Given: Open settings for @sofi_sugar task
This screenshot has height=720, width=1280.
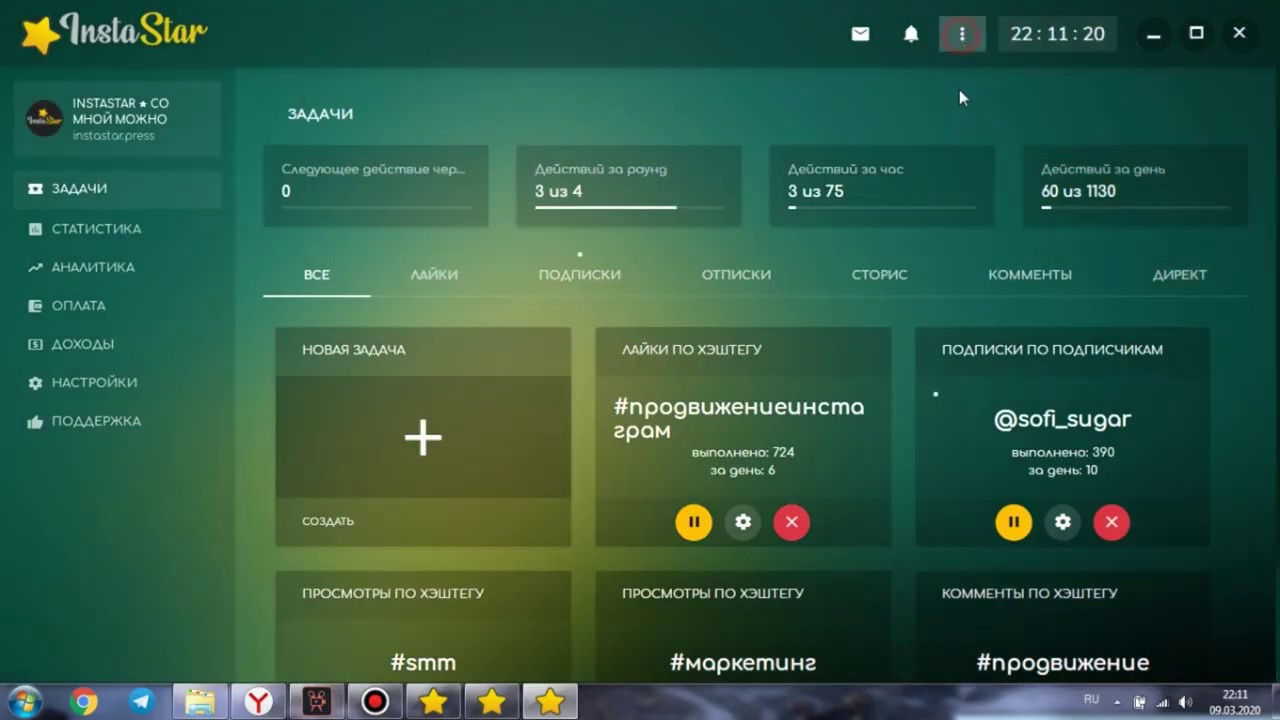Looking at the screenshot, I should 1062,522.
